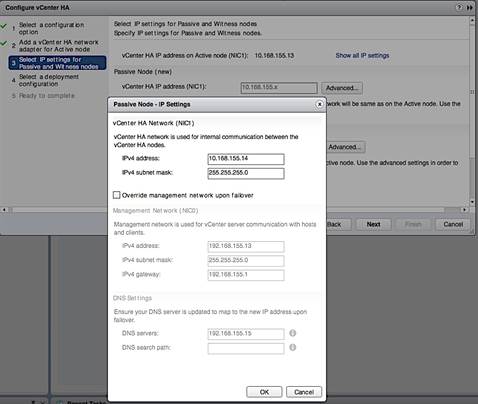Cancel the Configure vCenter HA wizard

(453, 224)
